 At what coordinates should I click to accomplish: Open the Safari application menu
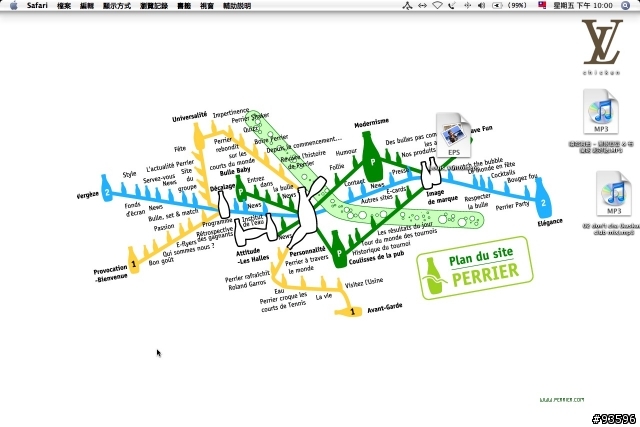37,5
